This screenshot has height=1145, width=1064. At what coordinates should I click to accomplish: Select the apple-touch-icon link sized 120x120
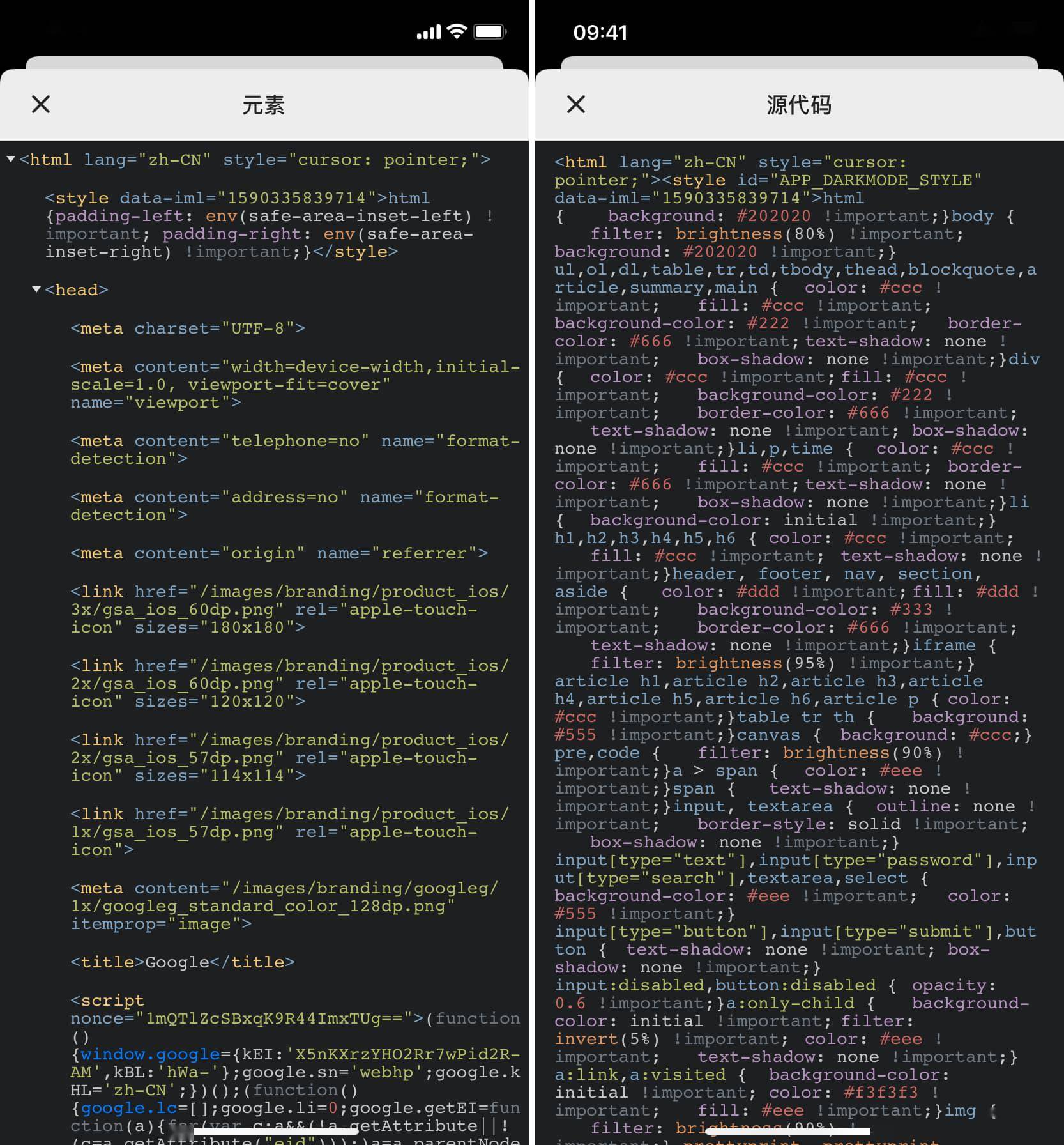(x=290, y=683)
